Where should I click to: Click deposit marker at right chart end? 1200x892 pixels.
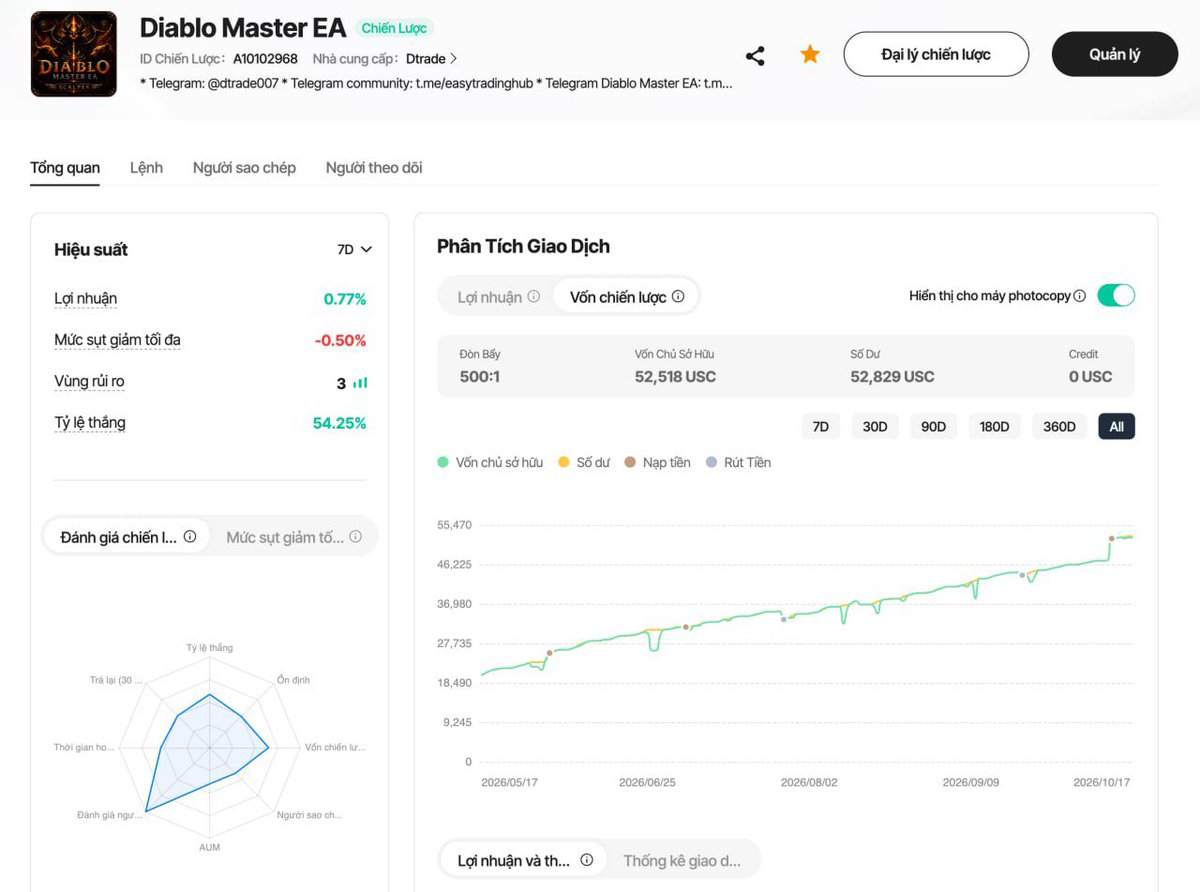coord(1112,538)
